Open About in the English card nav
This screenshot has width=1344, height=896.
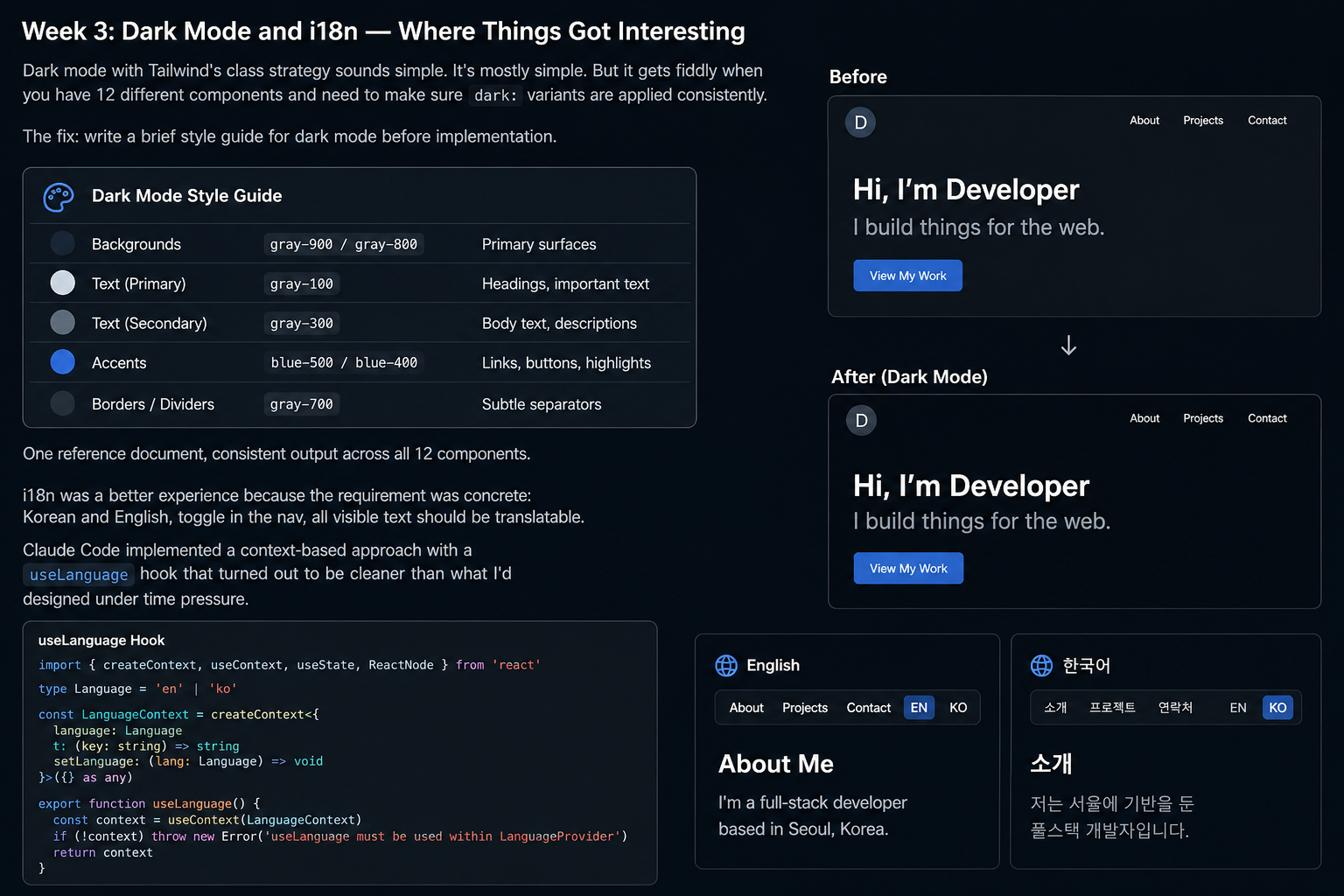[x=746, y=708]
